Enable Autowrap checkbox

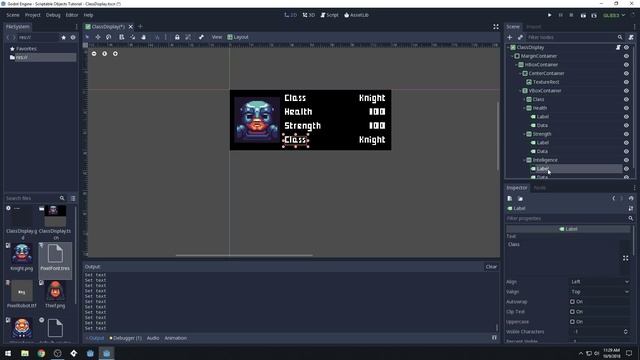coord(572,302)
